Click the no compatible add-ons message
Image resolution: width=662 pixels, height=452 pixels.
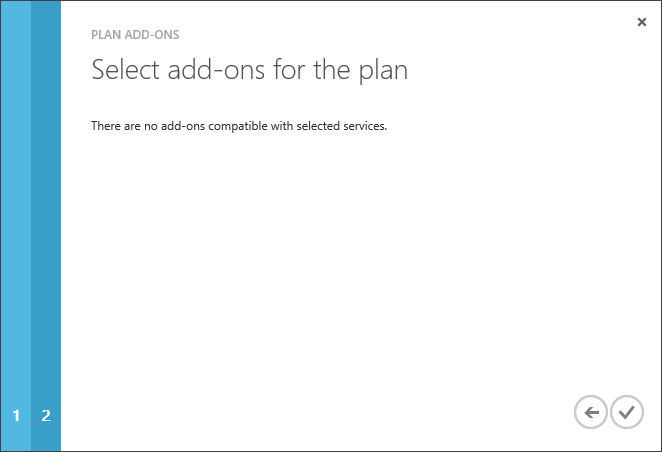click(x=238, y=127)
